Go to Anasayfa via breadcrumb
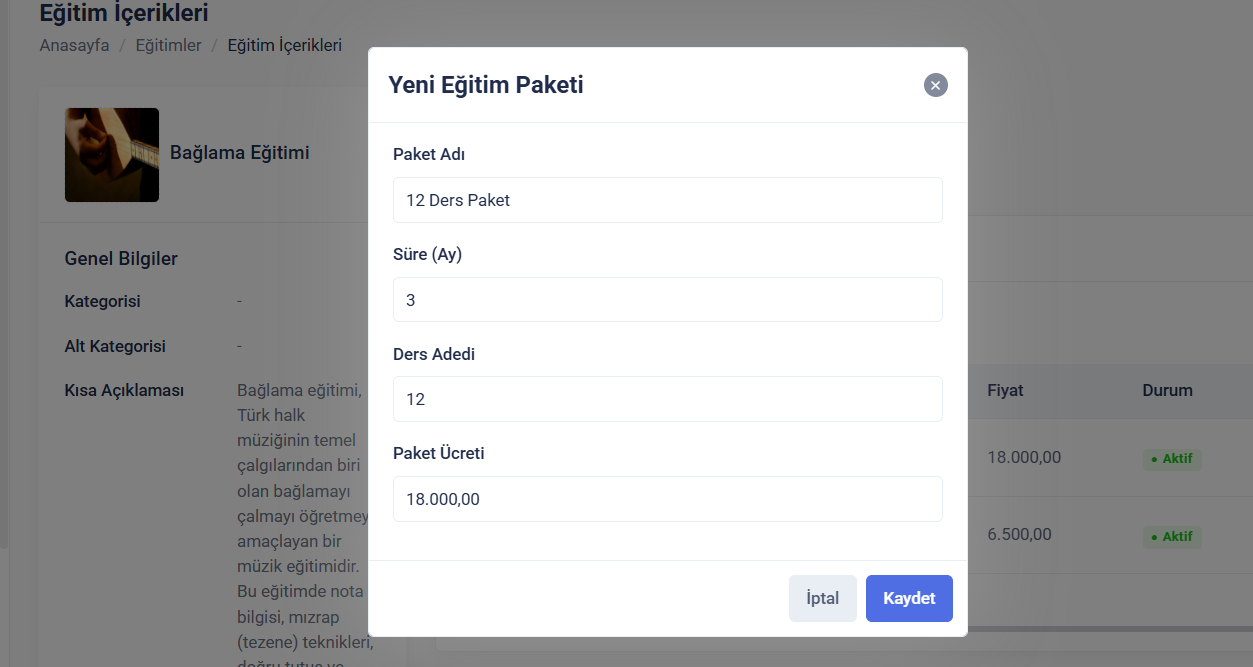 point(74,45)
